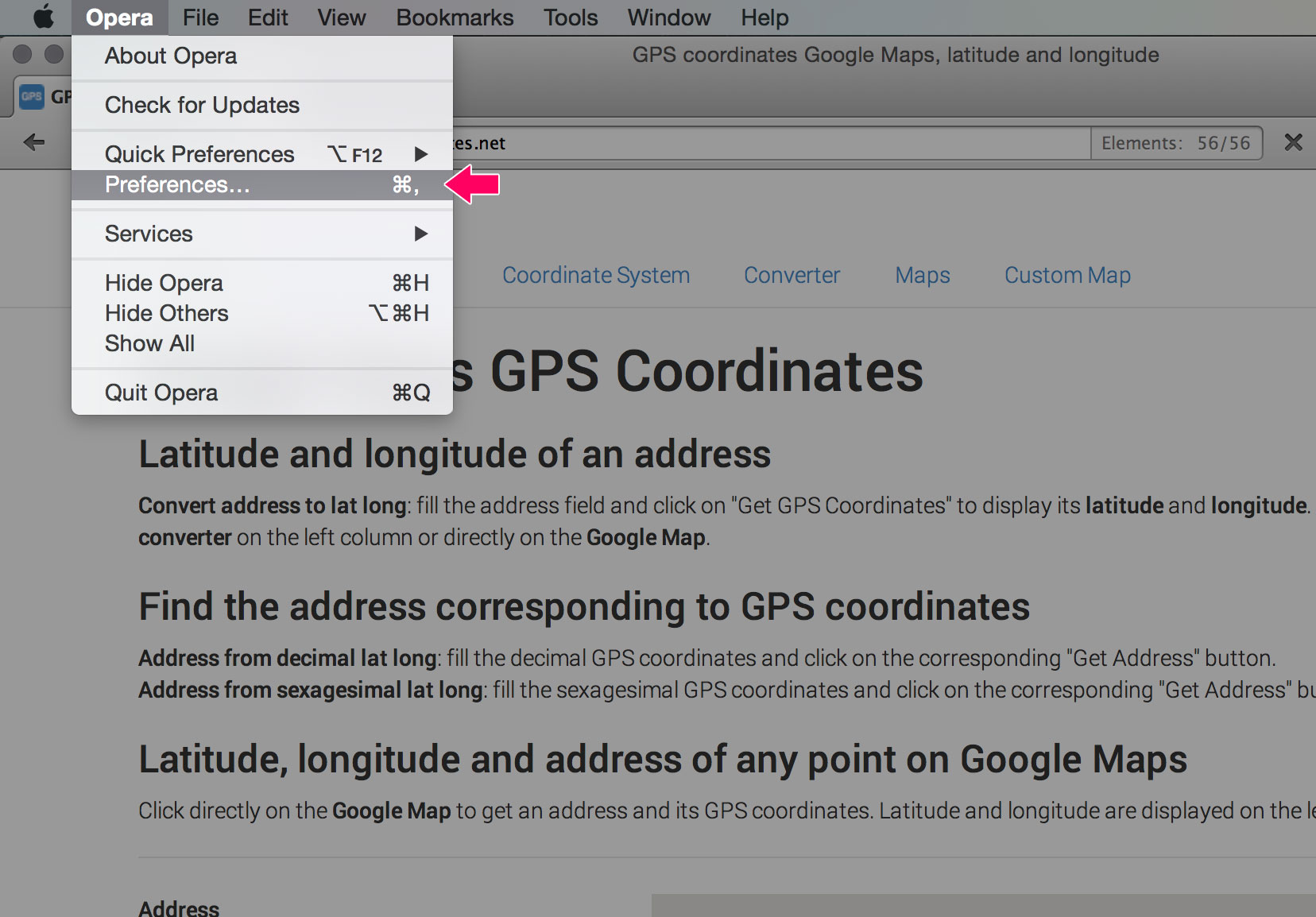Choose Hide Others
Viewport: 1316px width, 917px height.
click(x=262, y=313)
